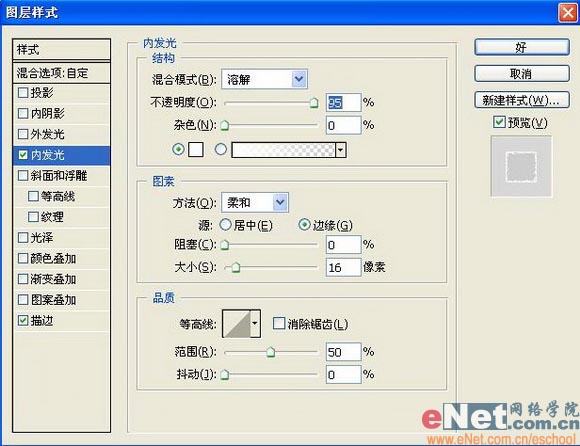
Task: Click the 杂色 noise slider handle
Action: coord(225,126)
